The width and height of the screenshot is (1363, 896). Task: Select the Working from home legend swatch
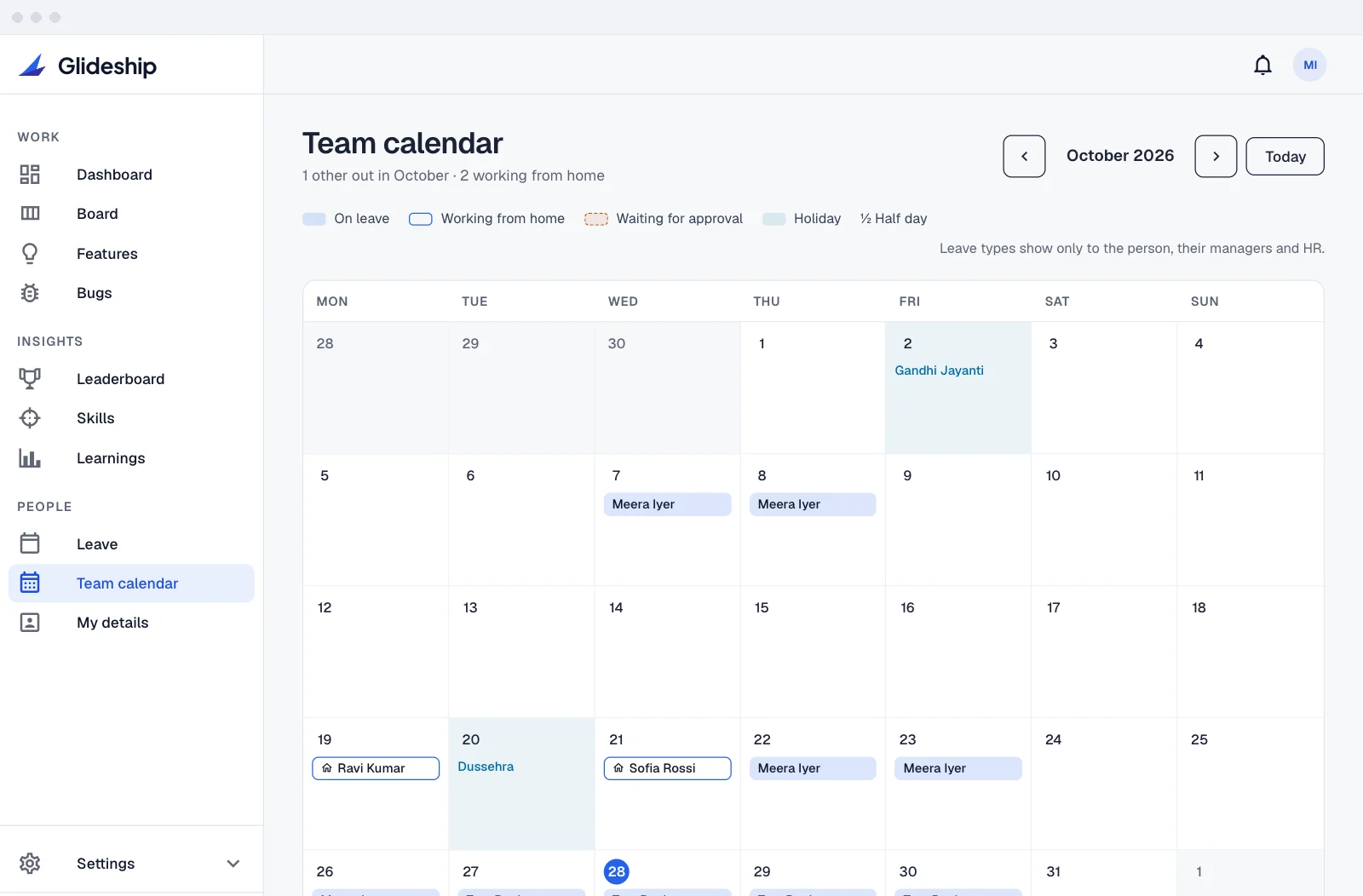421,219
